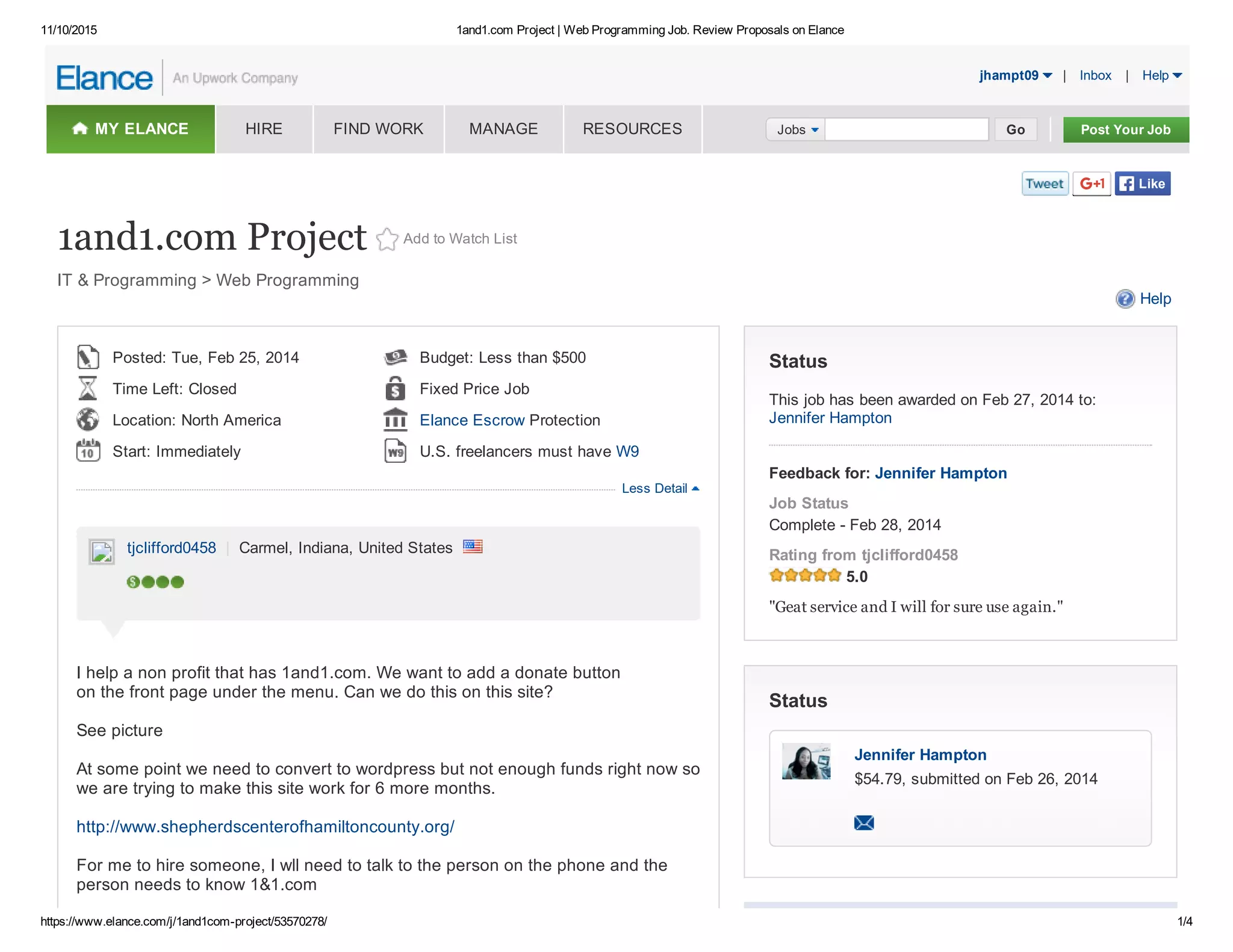Click the Elance logo
1233x952 pixels.
pos(105,78)
